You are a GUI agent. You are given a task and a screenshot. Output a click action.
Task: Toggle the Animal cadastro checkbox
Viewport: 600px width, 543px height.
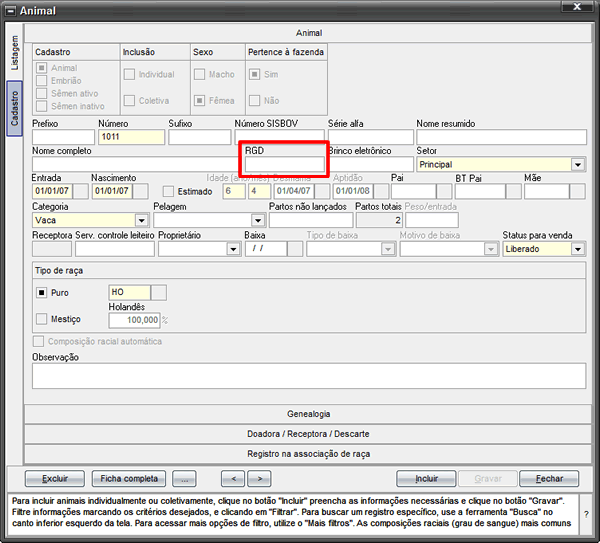[41, 68]
